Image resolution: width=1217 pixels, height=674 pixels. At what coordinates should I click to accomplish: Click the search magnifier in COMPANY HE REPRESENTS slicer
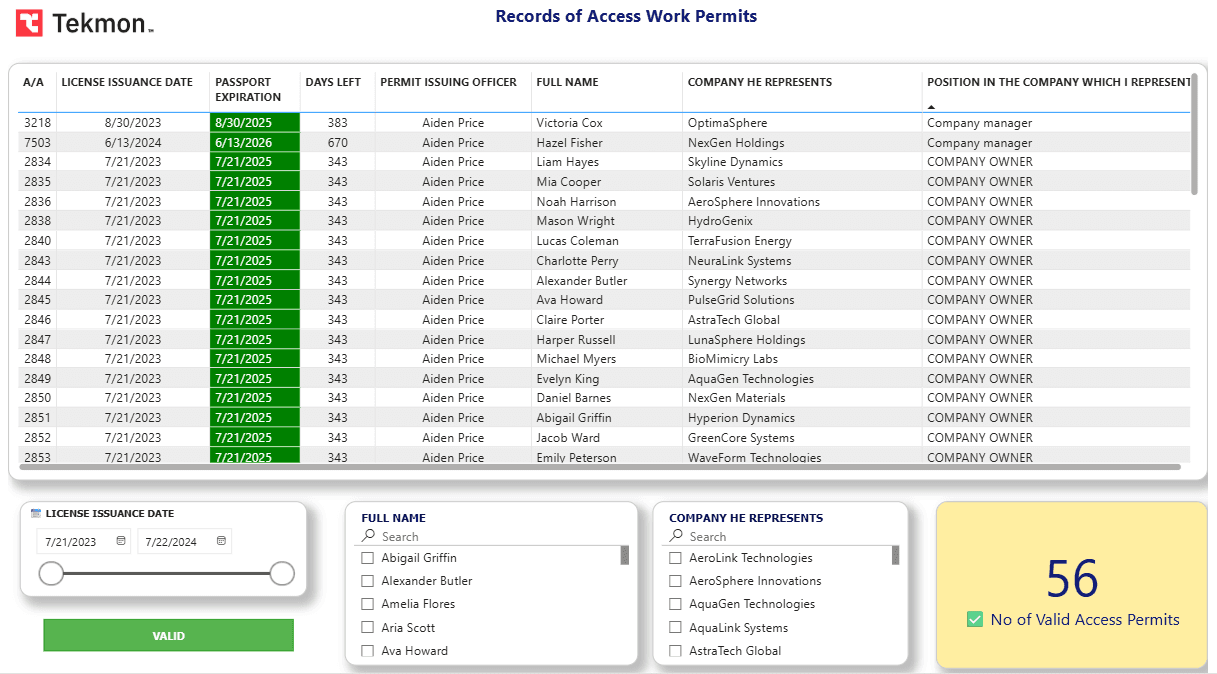pos(676,536)
